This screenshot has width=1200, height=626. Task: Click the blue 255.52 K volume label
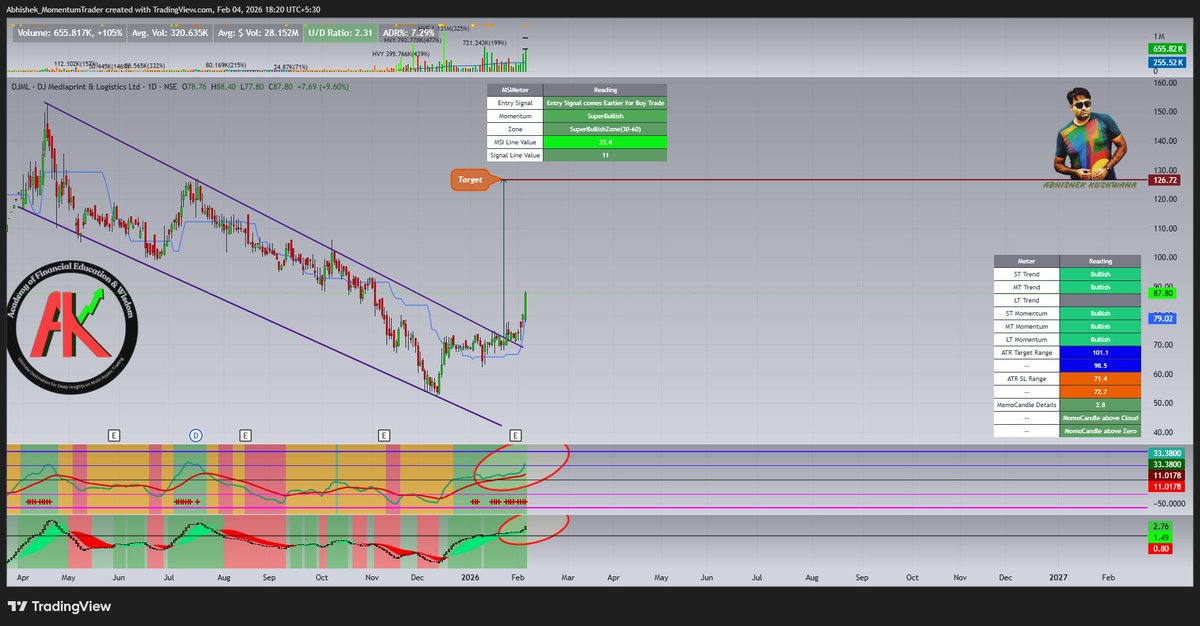tap(1166, 62)
